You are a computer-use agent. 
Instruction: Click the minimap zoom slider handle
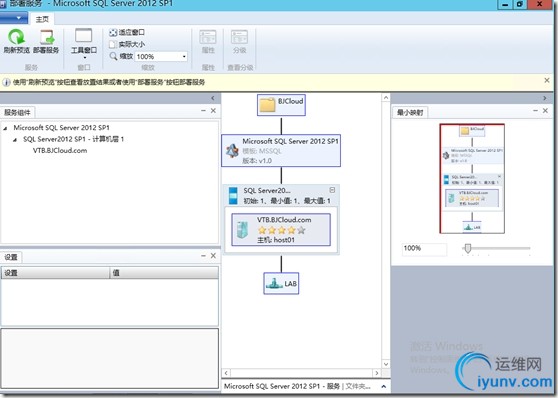468,248
